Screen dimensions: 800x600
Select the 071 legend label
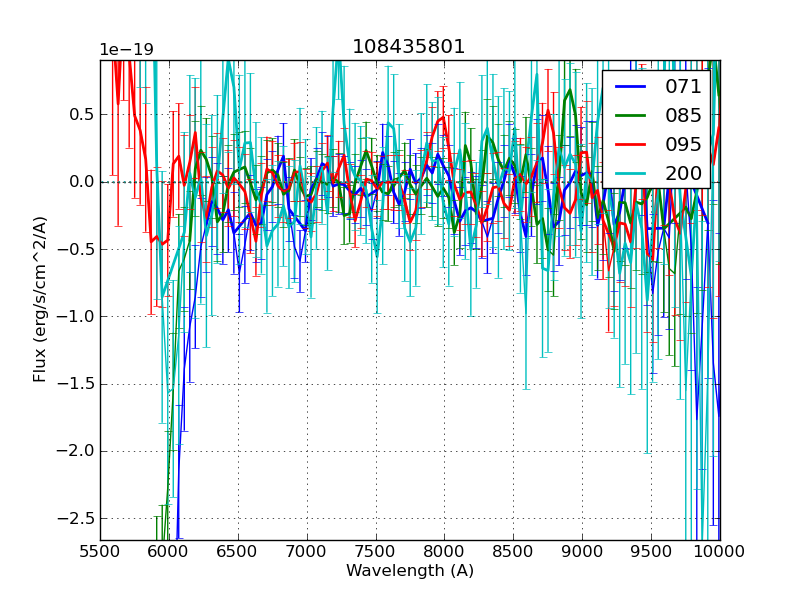683,87
